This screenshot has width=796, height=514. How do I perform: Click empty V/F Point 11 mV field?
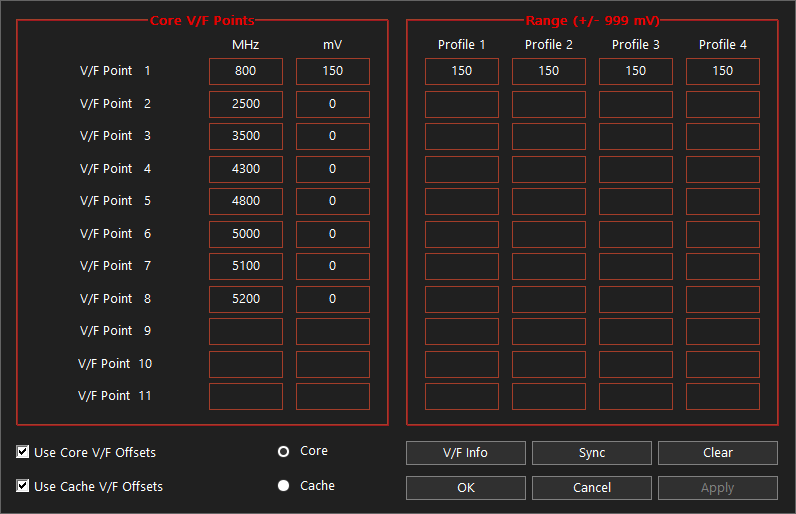[x=333, y=396]
